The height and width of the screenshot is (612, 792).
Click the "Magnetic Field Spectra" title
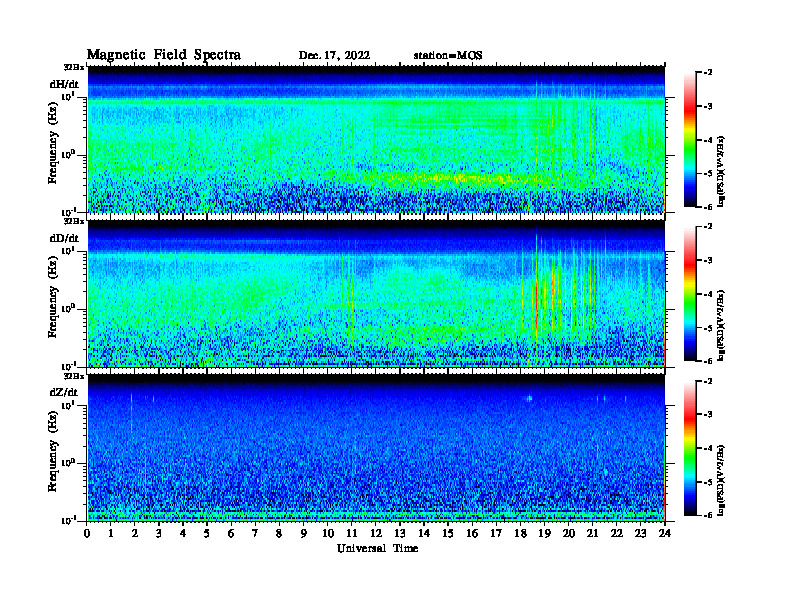(164, 55)
